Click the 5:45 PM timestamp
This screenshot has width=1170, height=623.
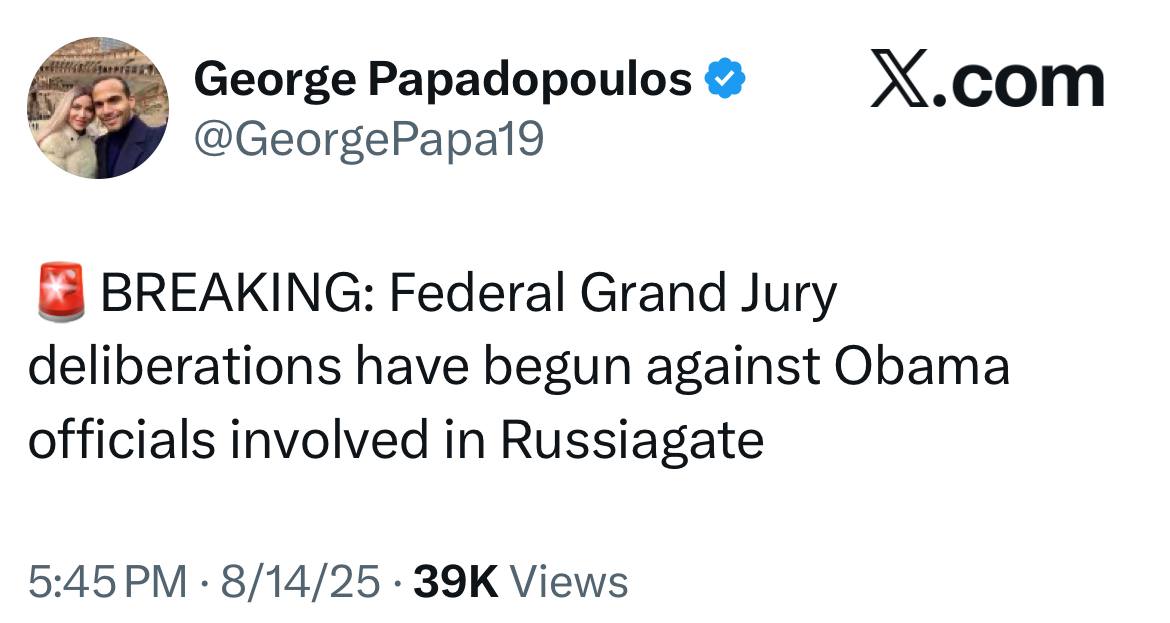[x=107, y=581]
